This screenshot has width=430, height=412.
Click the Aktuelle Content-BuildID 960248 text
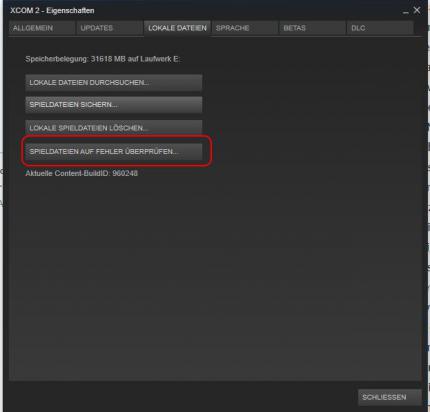click(x=82, y=173)
